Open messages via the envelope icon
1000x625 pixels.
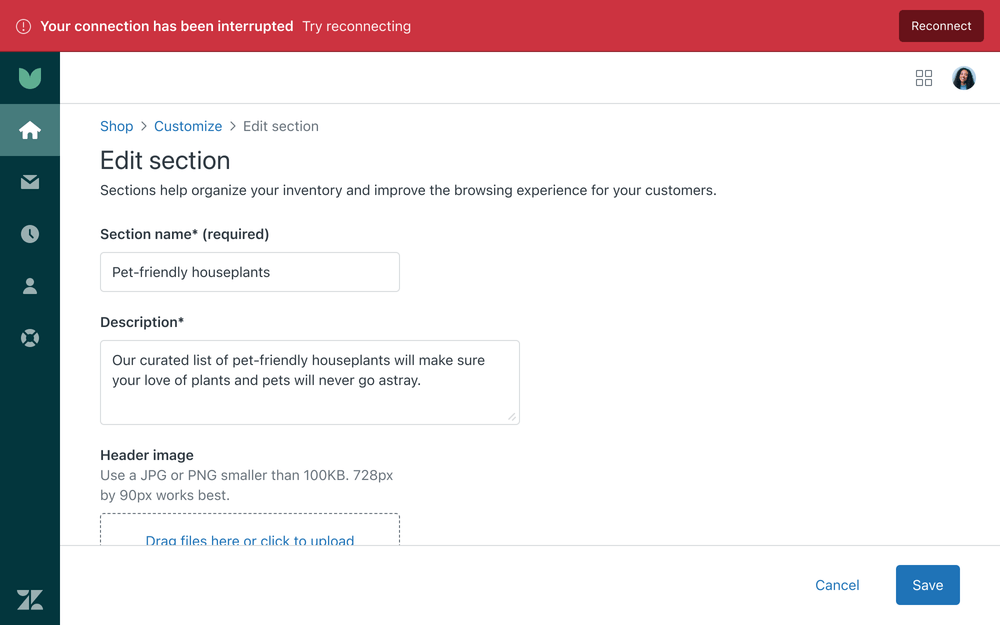pos(30,181)
